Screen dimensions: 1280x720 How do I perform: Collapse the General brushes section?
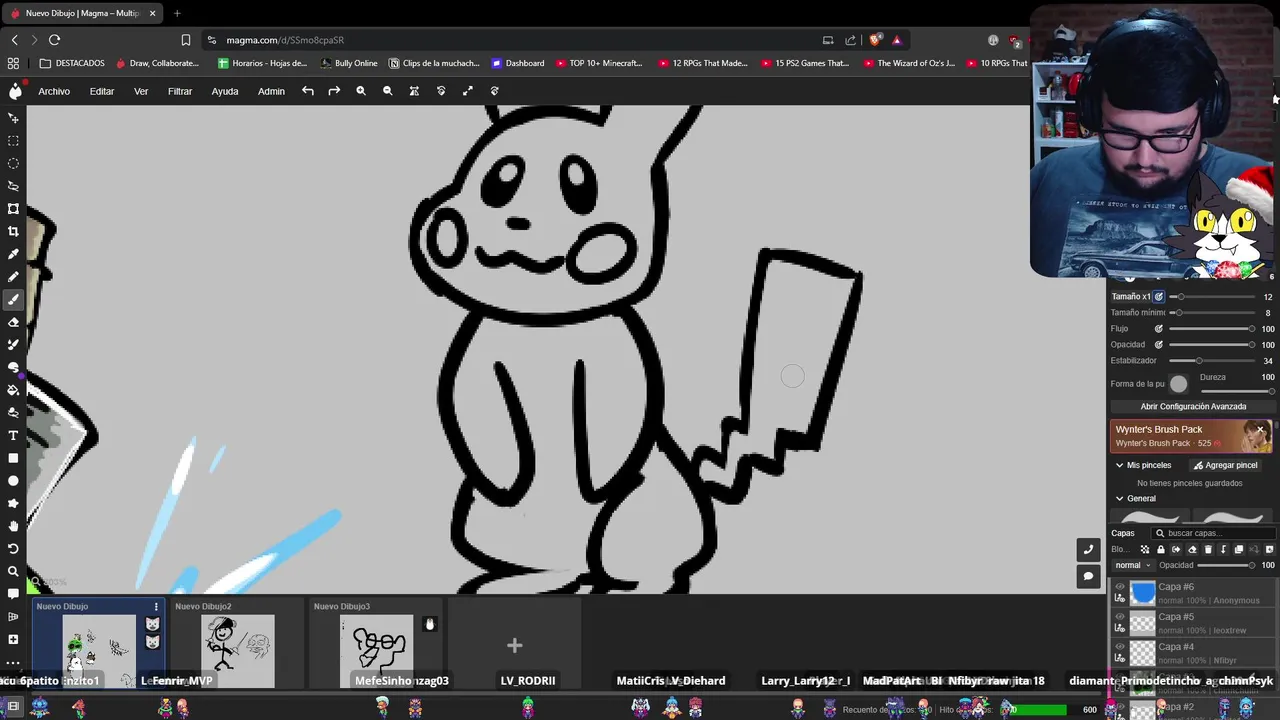point(1120,498)
